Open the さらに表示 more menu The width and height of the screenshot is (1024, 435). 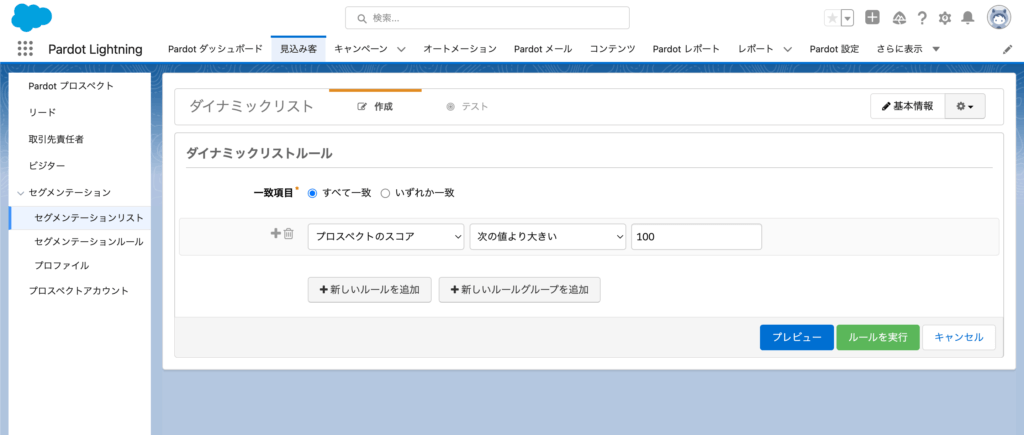point(908,49)
